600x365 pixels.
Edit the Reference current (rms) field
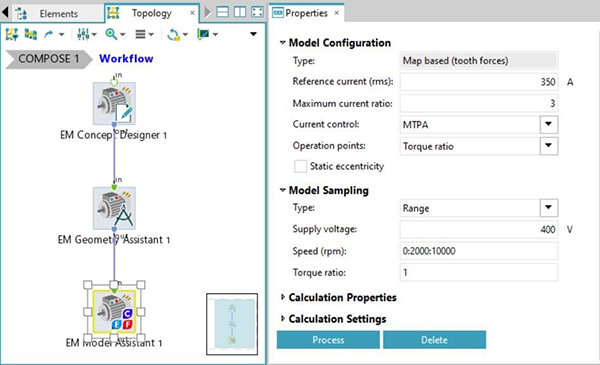[x=478, y=82]
